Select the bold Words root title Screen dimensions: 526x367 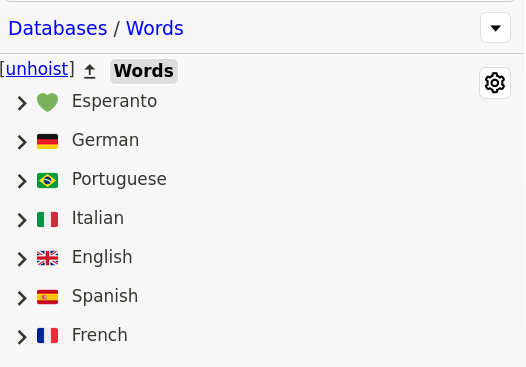(x=144, y=71)
